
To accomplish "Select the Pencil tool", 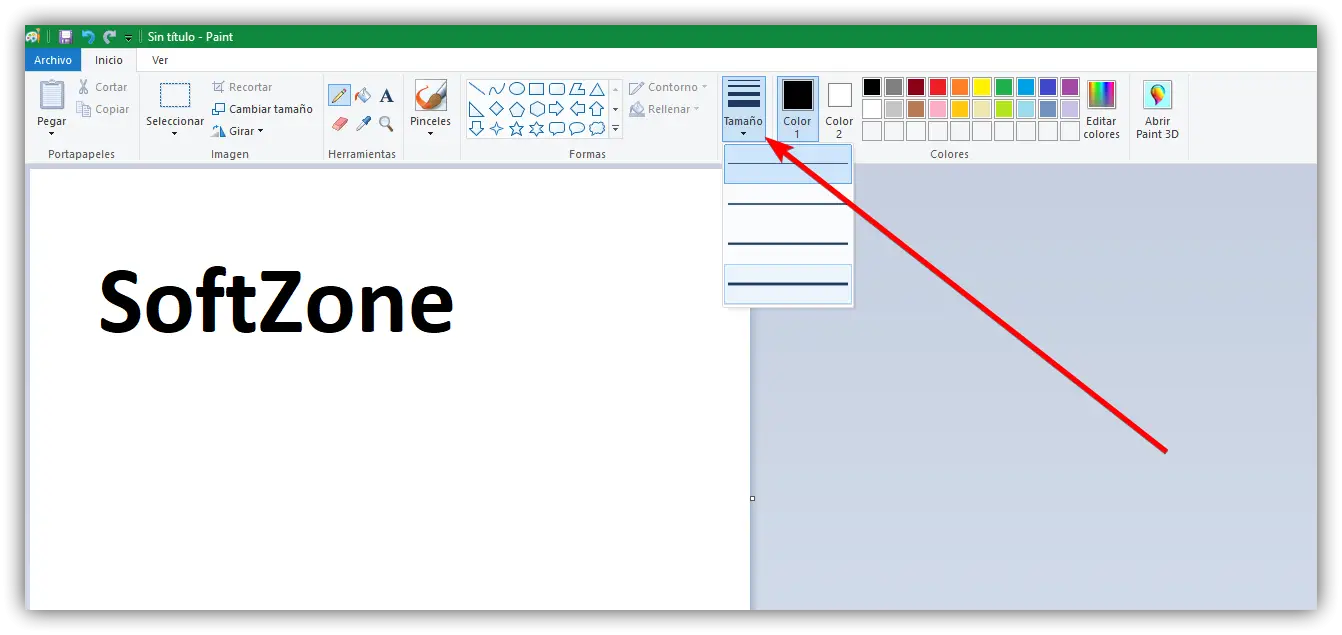I will click(339, 96).
